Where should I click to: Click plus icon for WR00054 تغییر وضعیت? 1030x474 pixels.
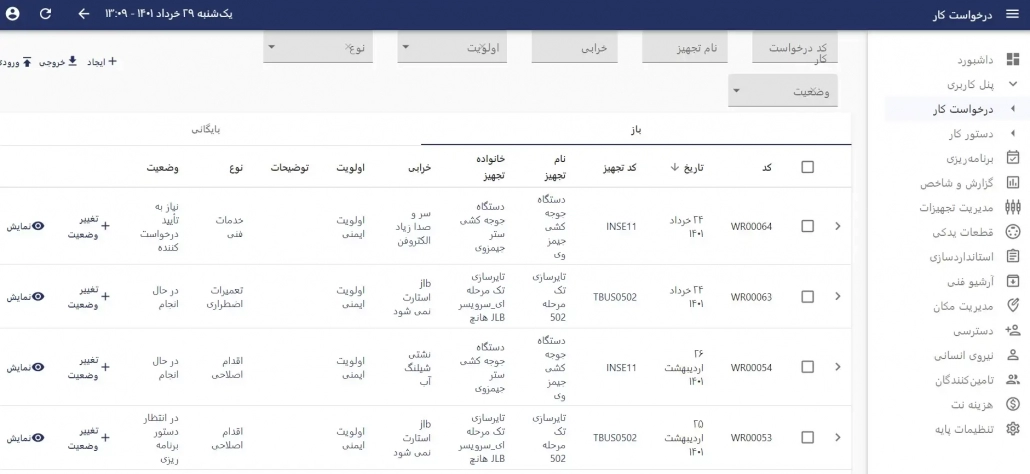click(x=105, y=367)
